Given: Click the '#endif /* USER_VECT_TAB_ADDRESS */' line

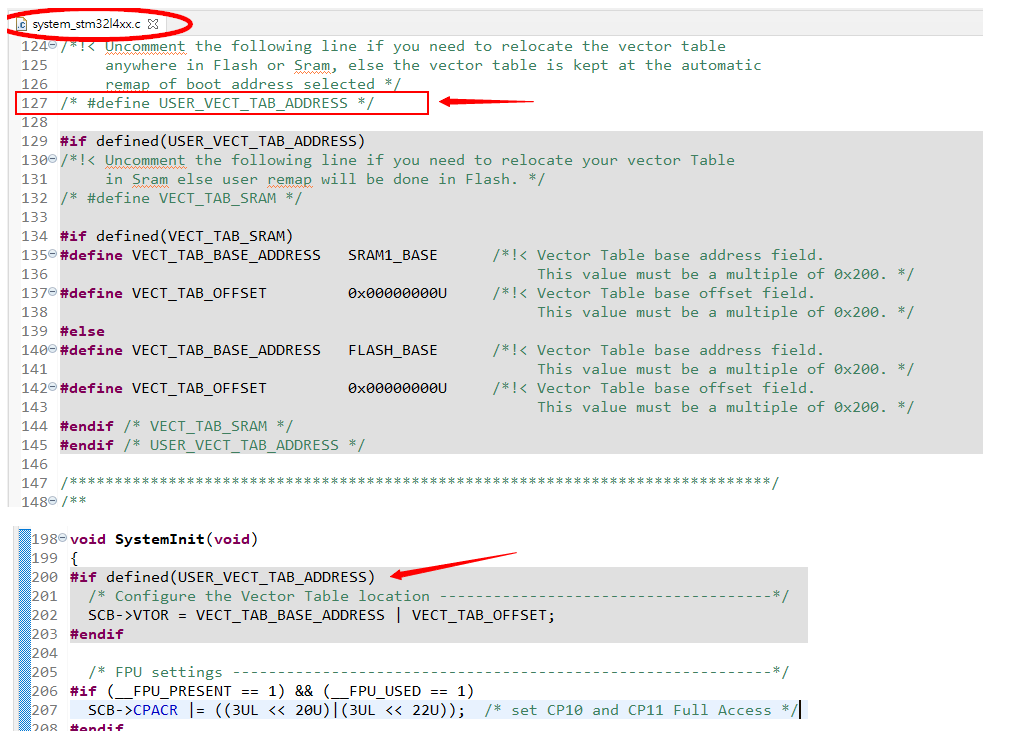Looking at the screenshot, I should point(213,446).
